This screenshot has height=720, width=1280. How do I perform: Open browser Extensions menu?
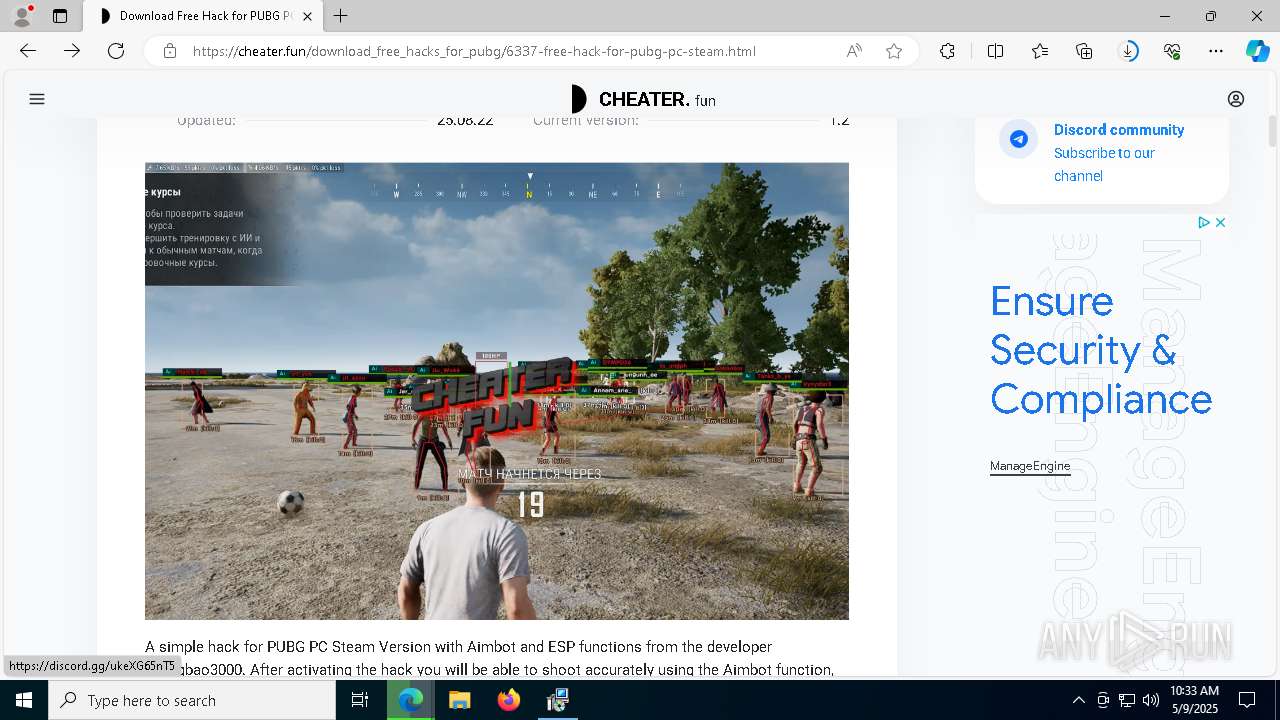click(x=947, y=51)
